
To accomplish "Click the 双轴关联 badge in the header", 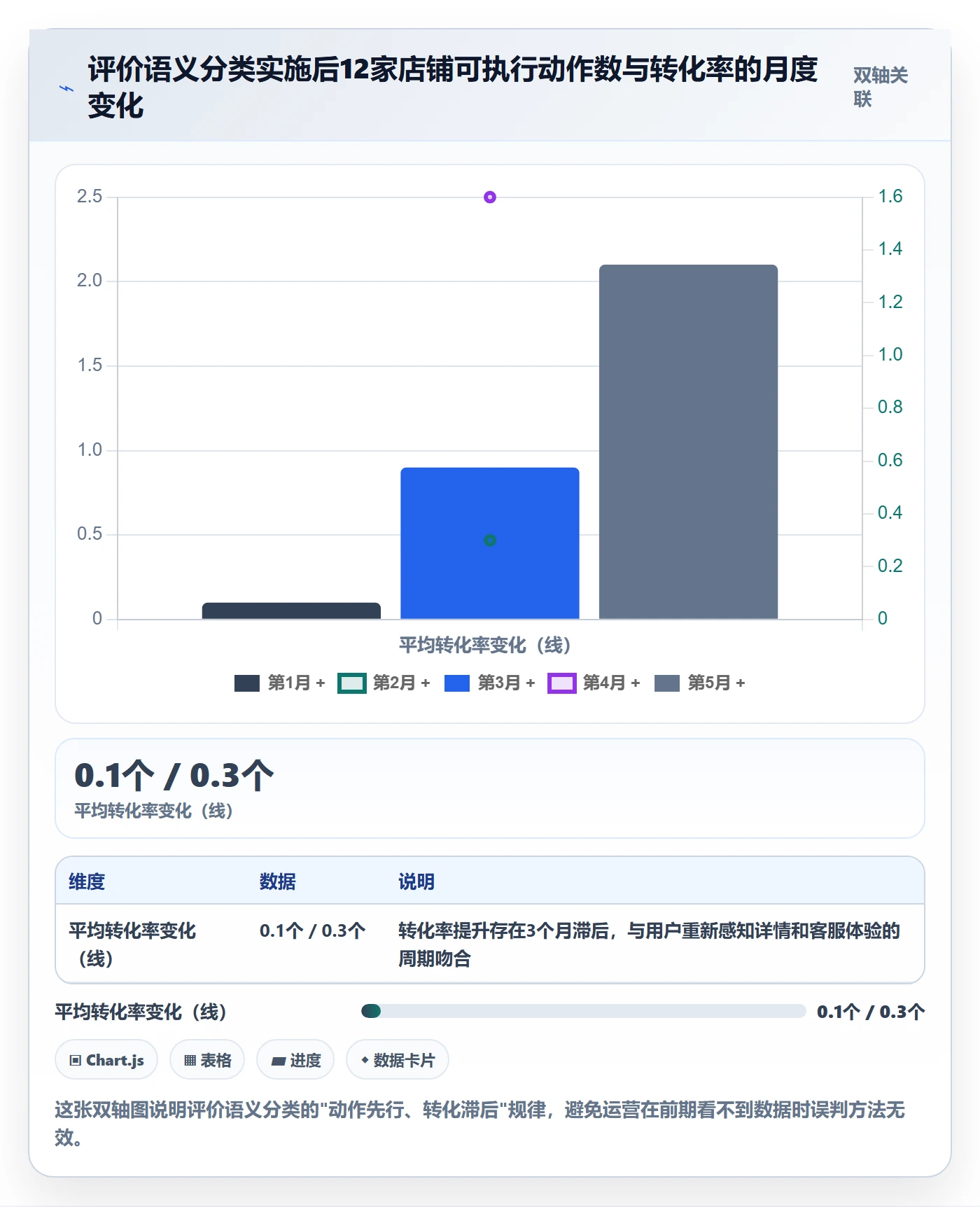I will coord(881,87).
